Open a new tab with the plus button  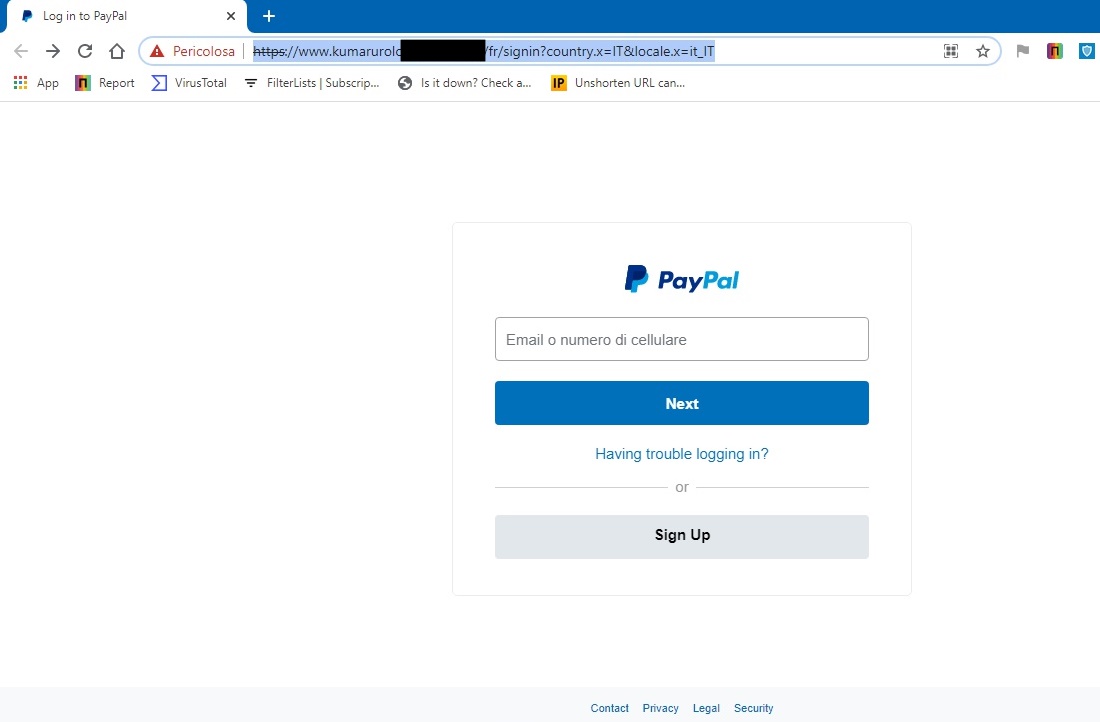tap(269, 16)
